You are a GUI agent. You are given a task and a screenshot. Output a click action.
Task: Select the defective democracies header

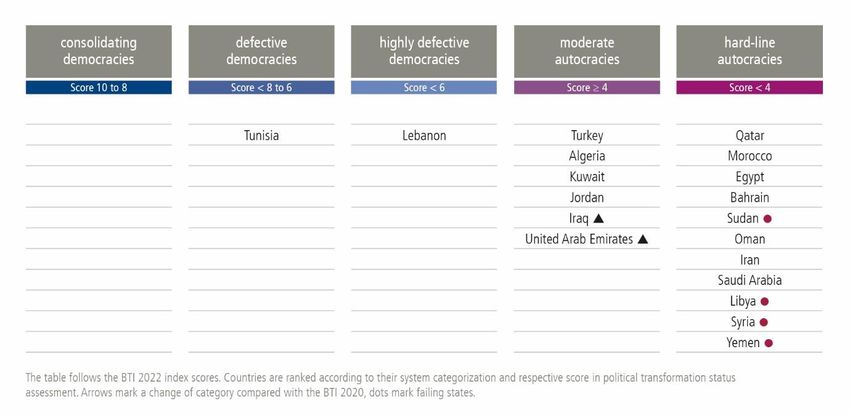(x=261, y=51)
